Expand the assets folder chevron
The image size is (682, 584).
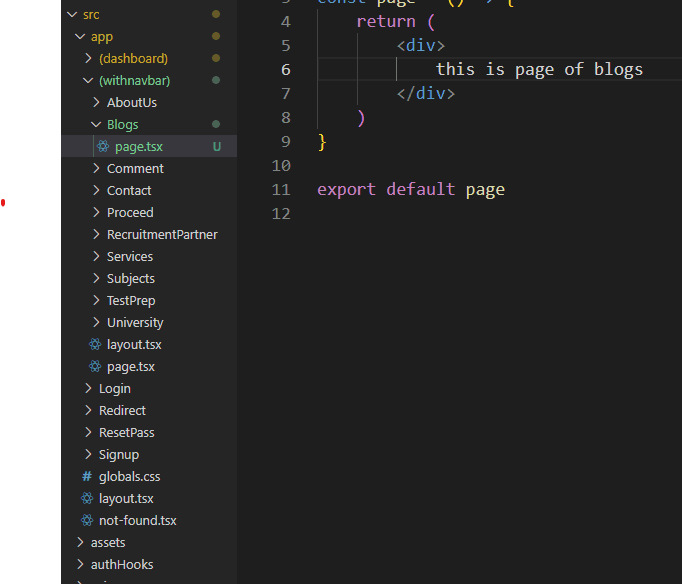pos(80,542)
